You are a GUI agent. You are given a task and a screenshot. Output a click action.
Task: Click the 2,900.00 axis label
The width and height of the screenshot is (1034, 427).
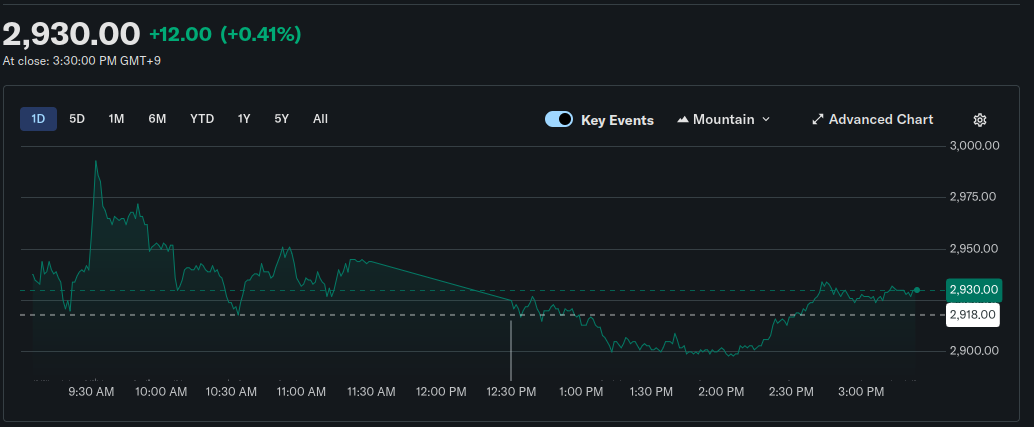coord(973,351)
